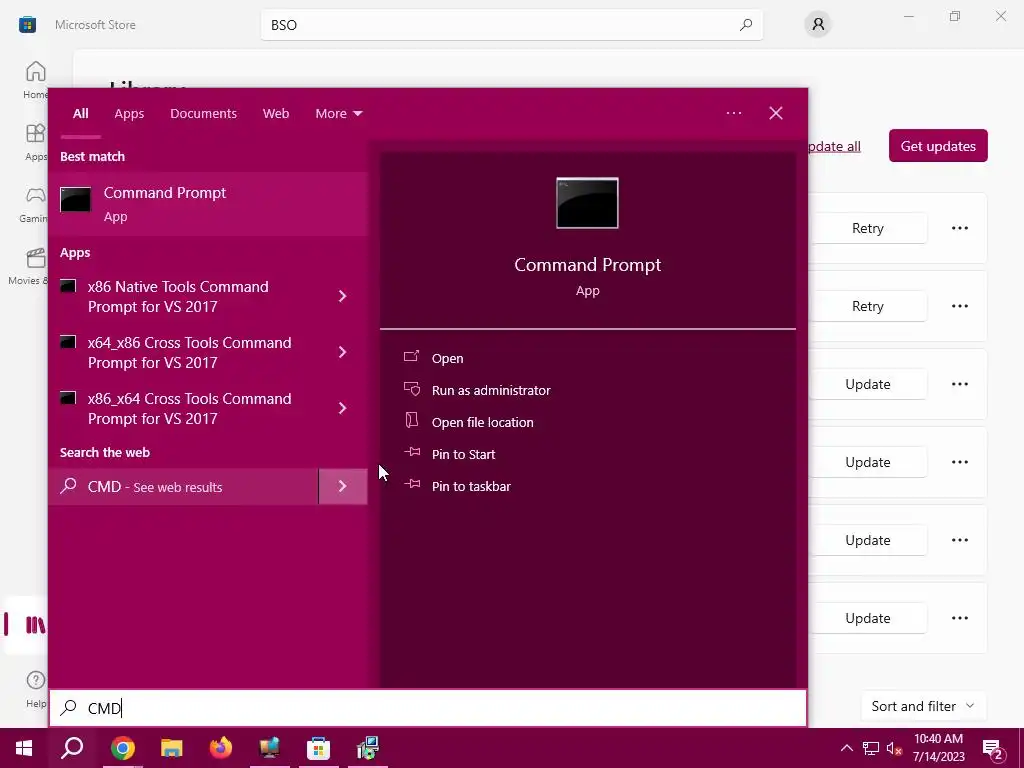Click the first Retry button

(x=868, y=228)
